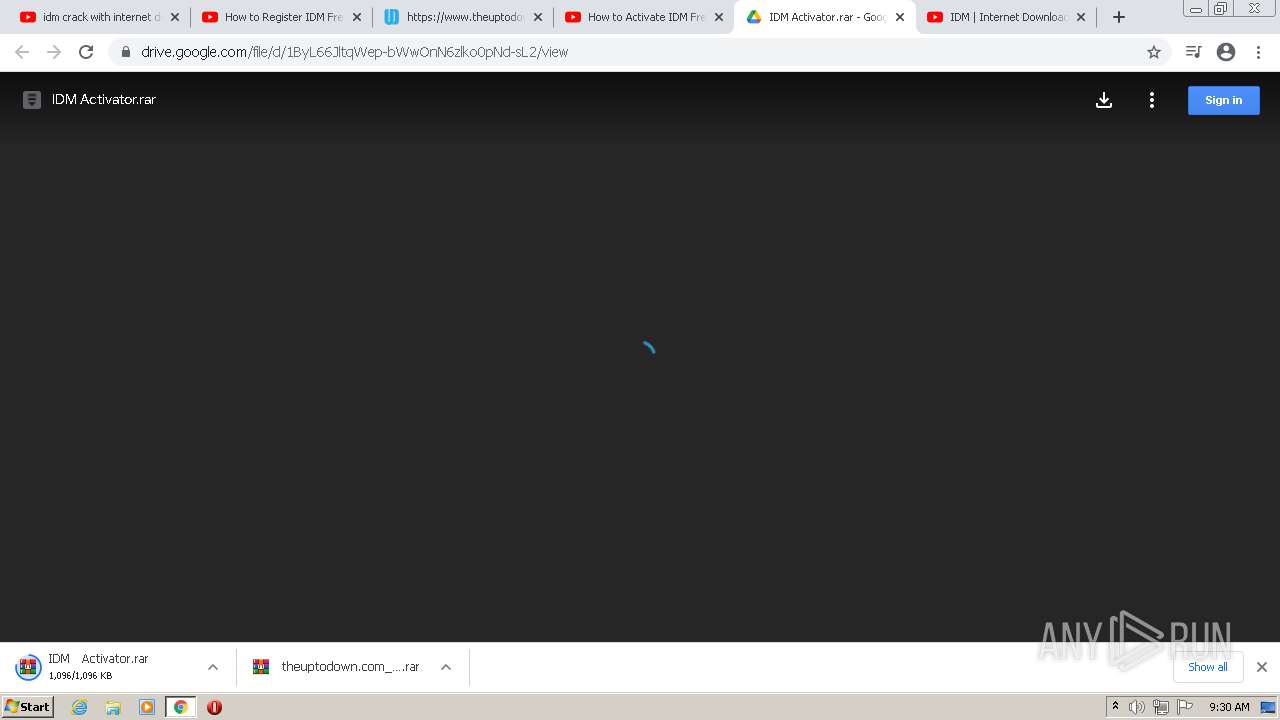
Task: Open the red Opera-style taskbar icon
Action: tap(214, 707)
